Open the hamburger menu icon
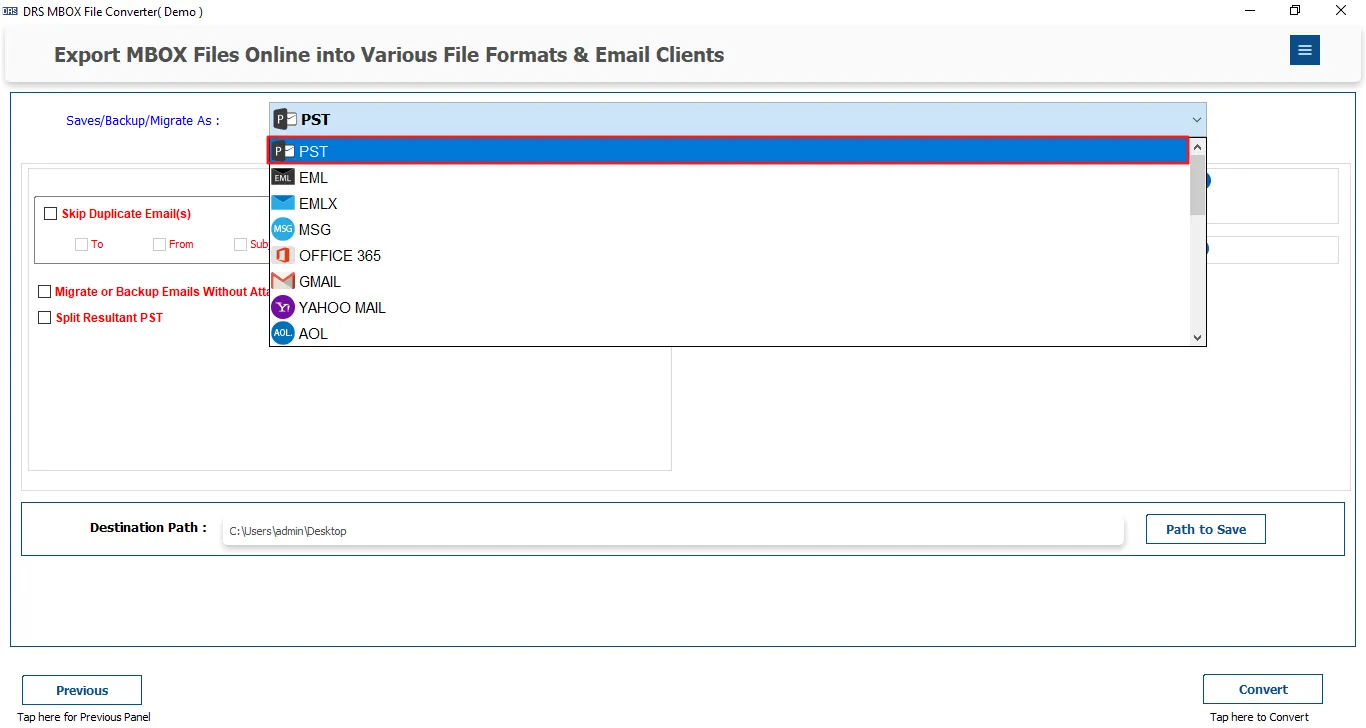The width and height of the screenshot is (1366, 728). point(1305,50)
